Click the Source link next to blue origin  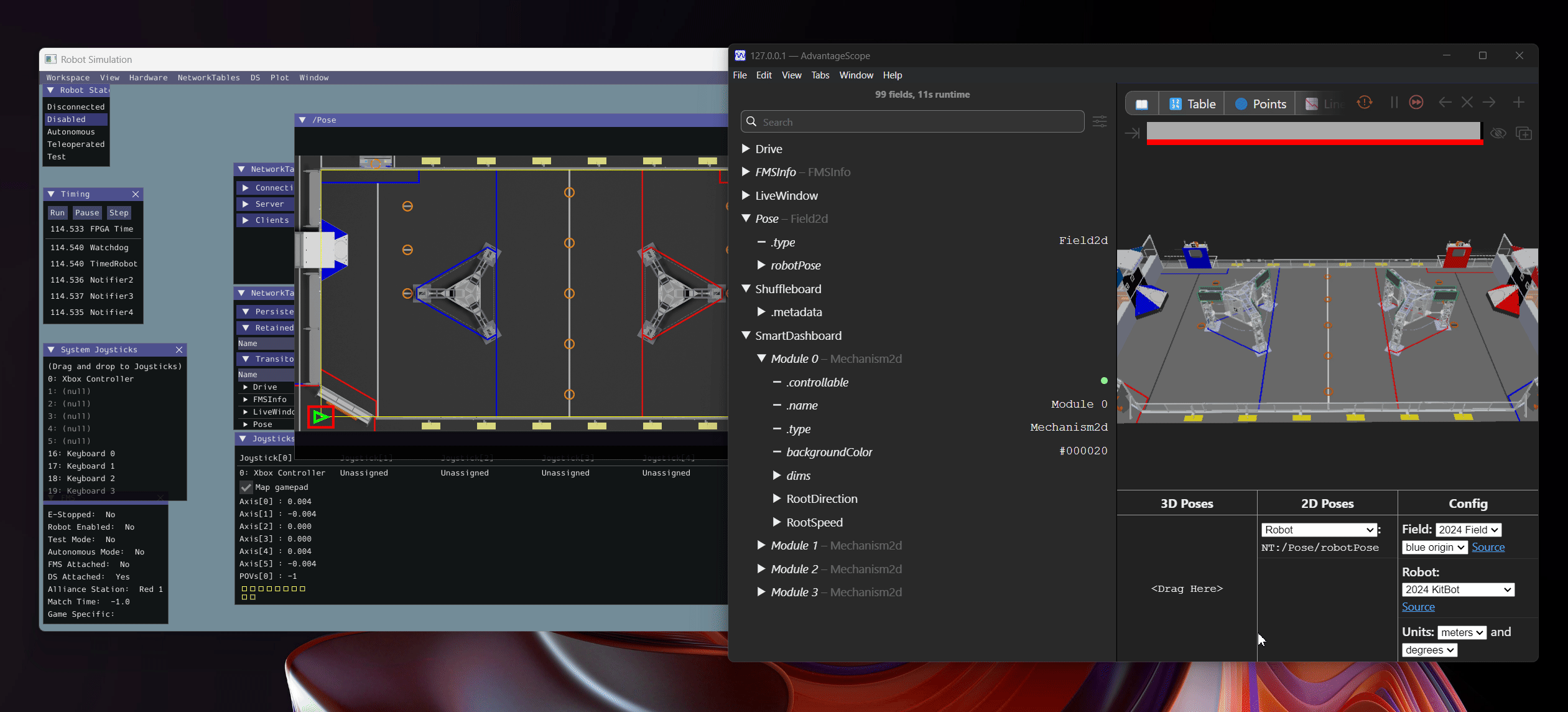(1488, 547)
